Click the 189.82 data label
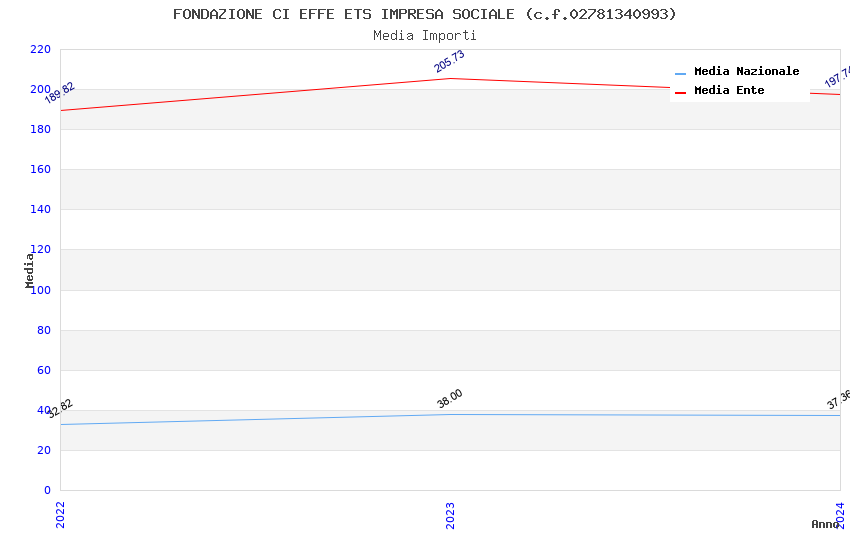Screen dimensions: 850x550 [x=60, y=93]
